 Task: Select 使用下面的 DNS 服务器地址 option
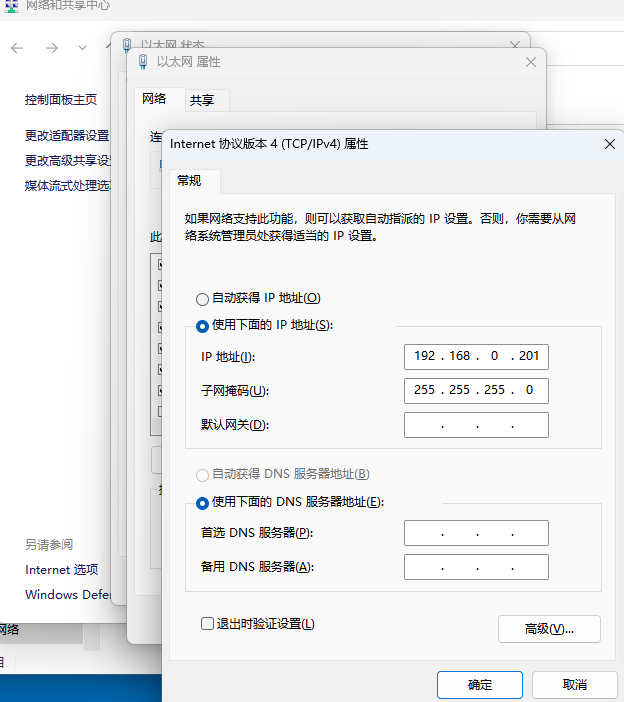click(203, 502)
